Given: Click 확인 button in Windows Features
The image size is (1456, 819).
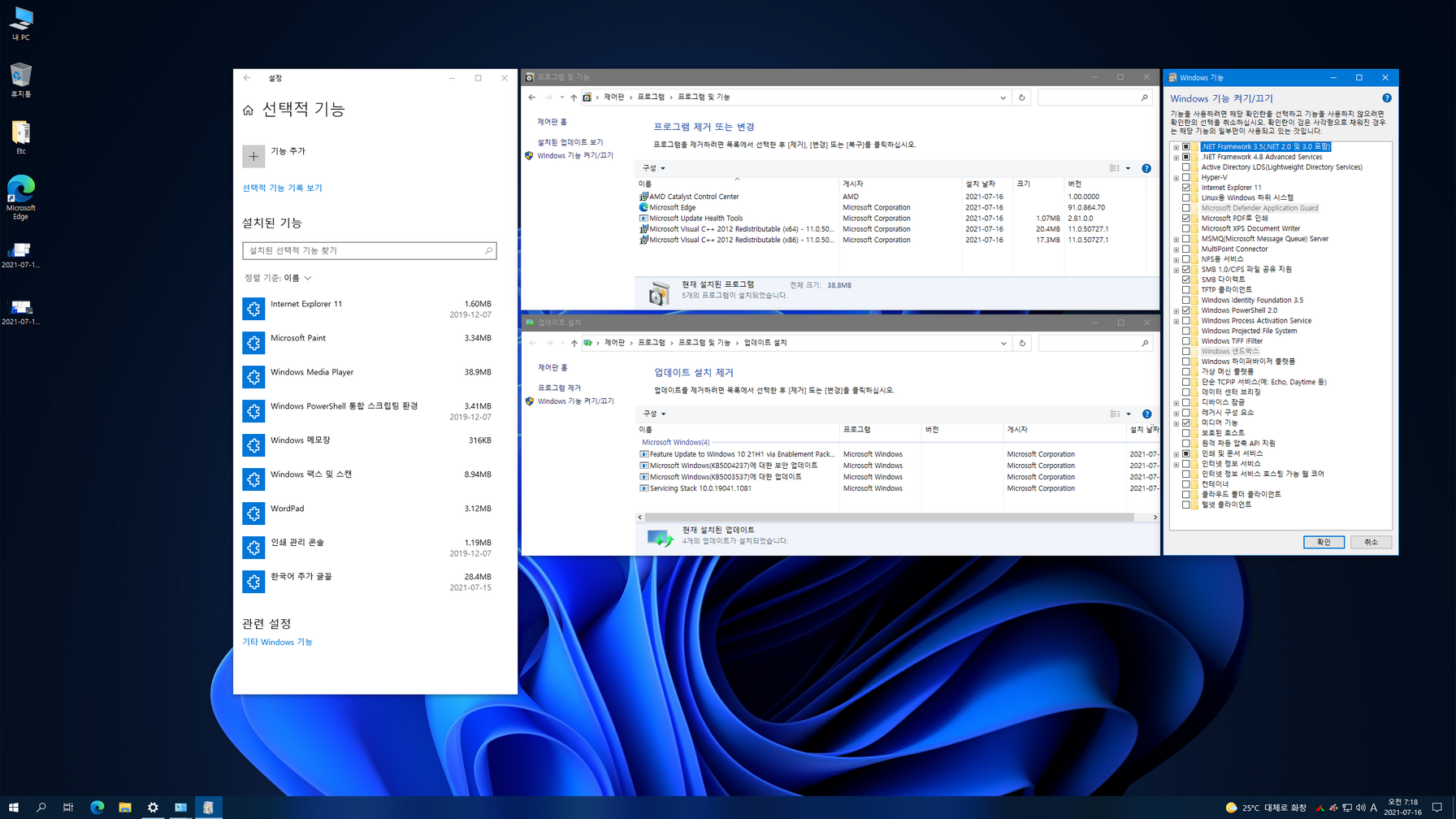Looking at the screenshot, I should [x=1324, y=542].
